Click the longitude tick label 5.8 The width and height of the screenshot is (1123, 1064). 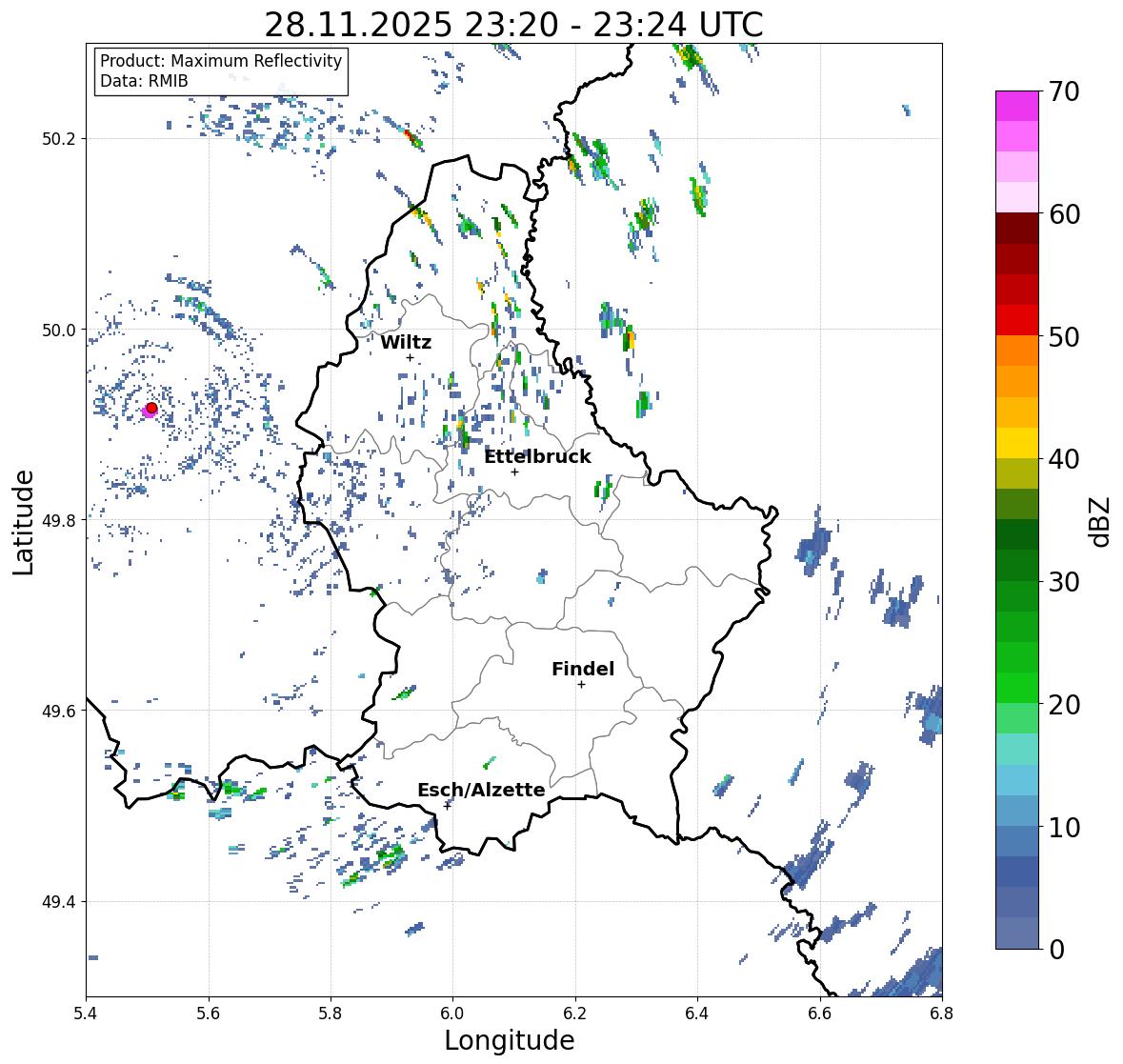click(331, 1013)
